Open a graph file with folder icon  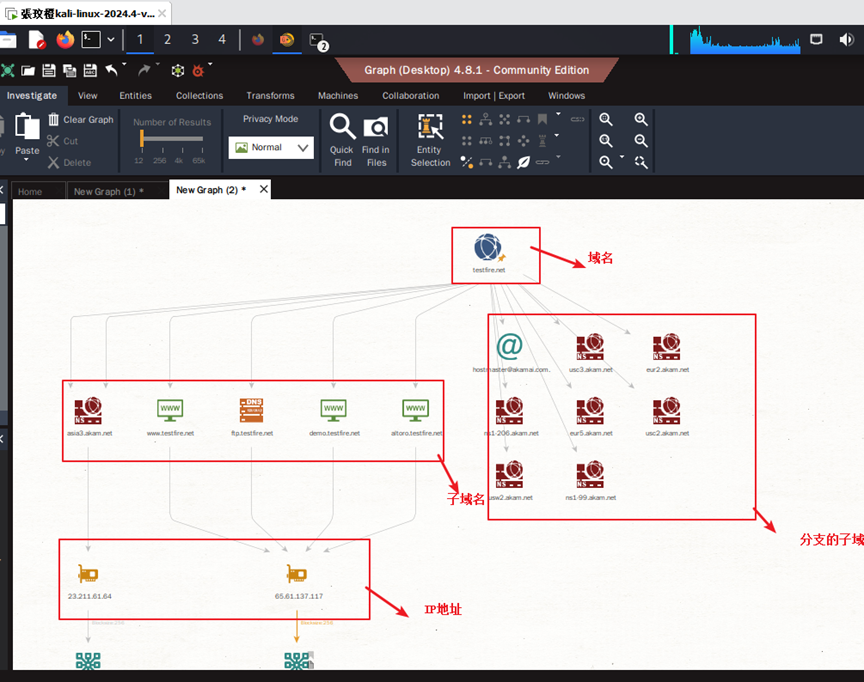[x=28, y=71]
